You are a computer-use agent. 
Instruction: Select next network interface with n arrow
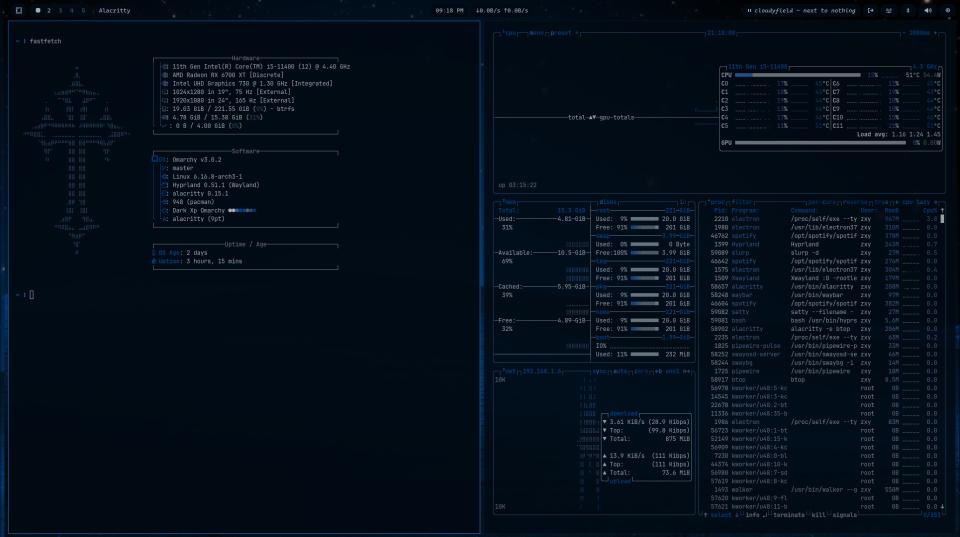click(687, 371)
